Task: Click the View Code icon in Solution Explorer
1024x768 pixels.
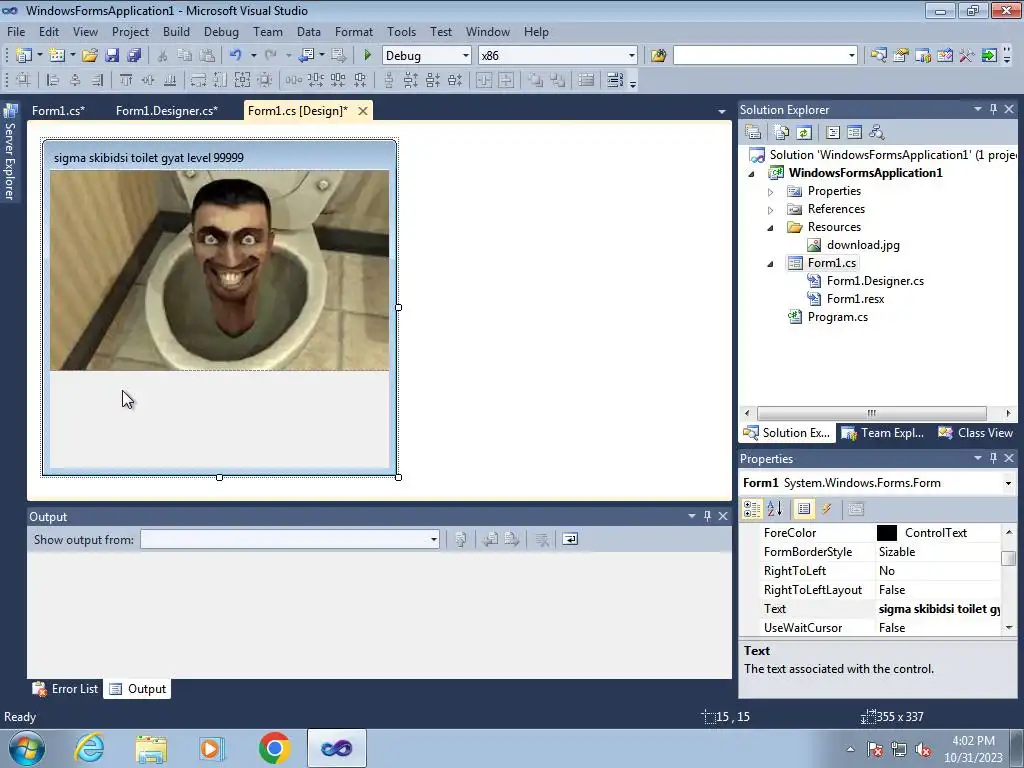Action: point(833,133)
